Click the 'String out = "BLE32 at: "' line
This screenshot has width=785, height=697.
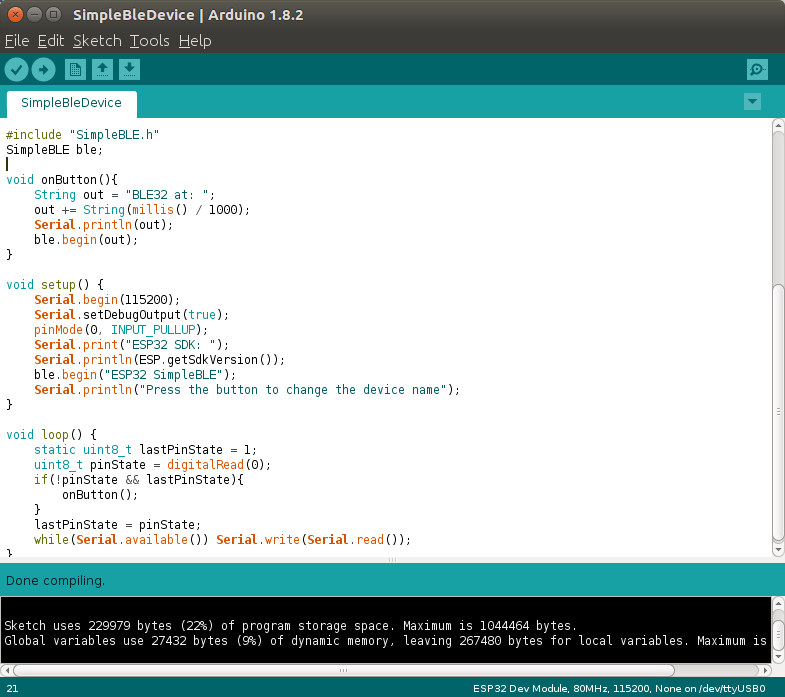[x=124, y=195]
